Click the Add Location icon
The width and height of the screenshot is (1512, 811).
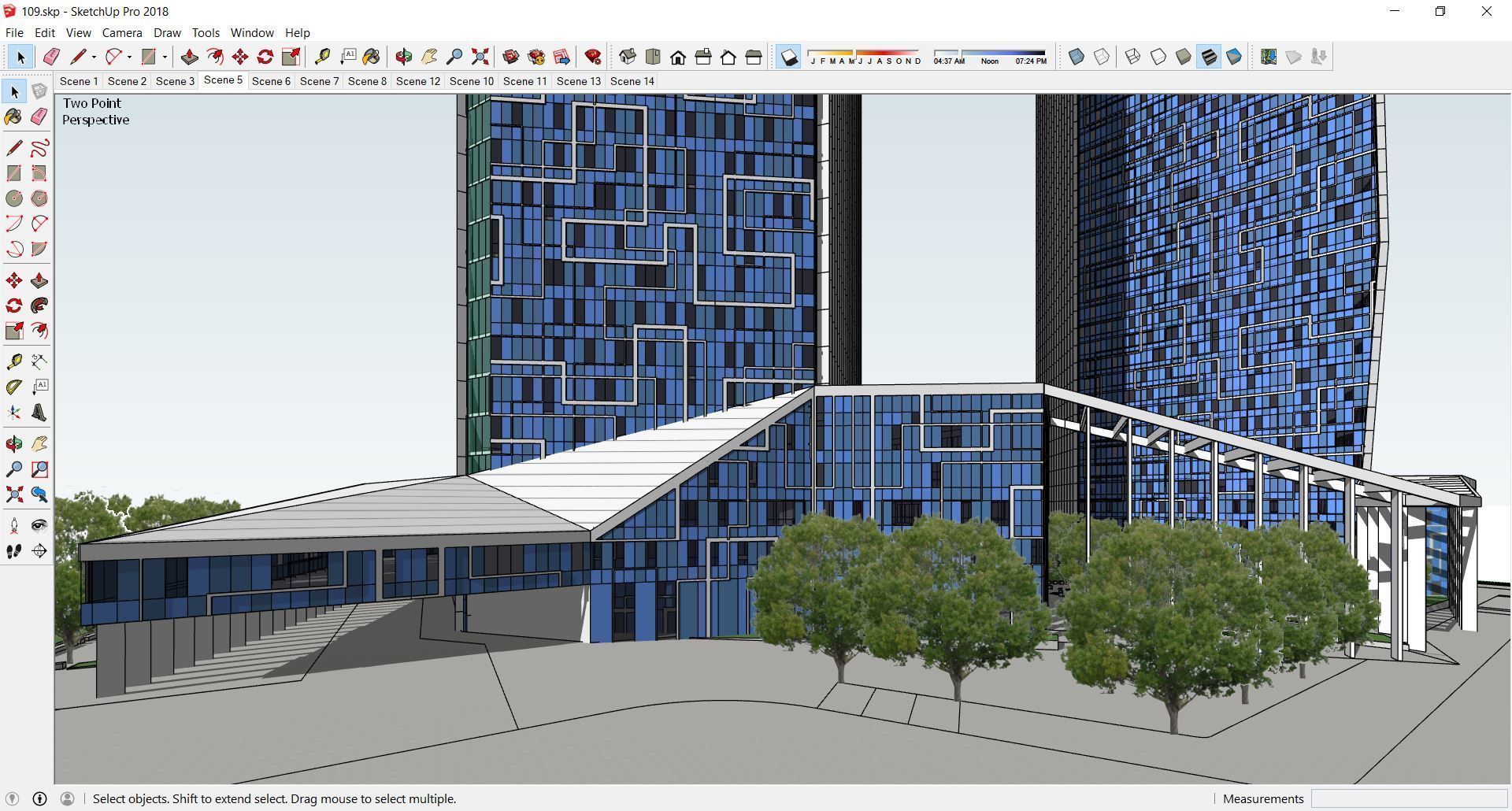click(1269, 57)
